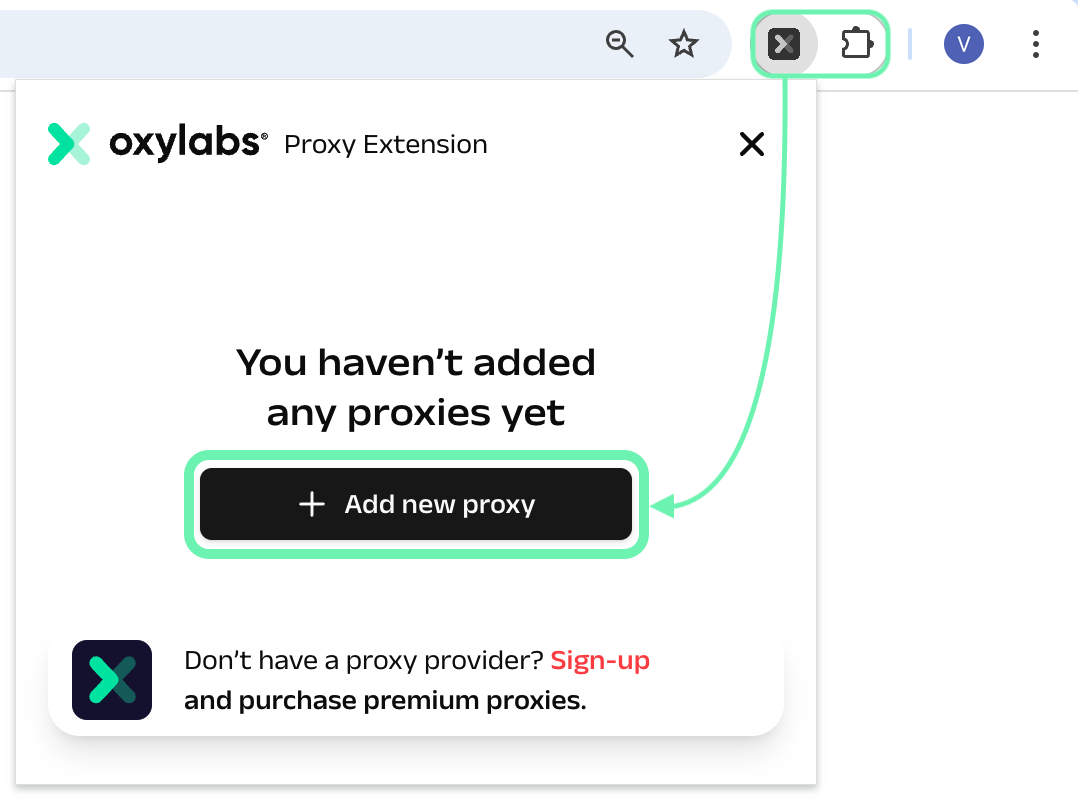
Task: Click inside the browser address bar
Action: click(300, 44)
